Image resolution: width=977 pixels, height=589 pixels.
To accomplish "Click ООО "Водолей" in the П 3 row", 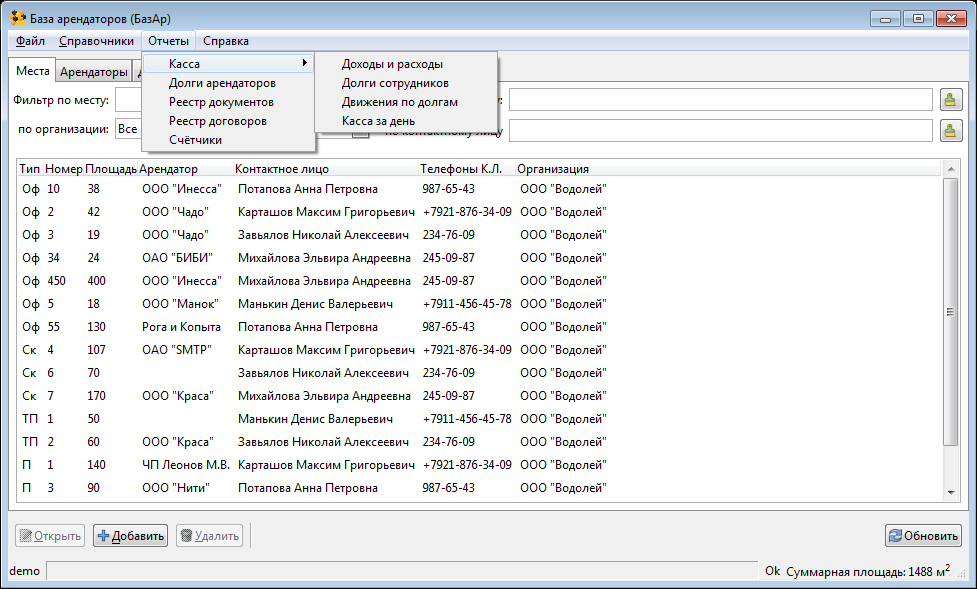I will pyautogui.click(x=563, y=488).
